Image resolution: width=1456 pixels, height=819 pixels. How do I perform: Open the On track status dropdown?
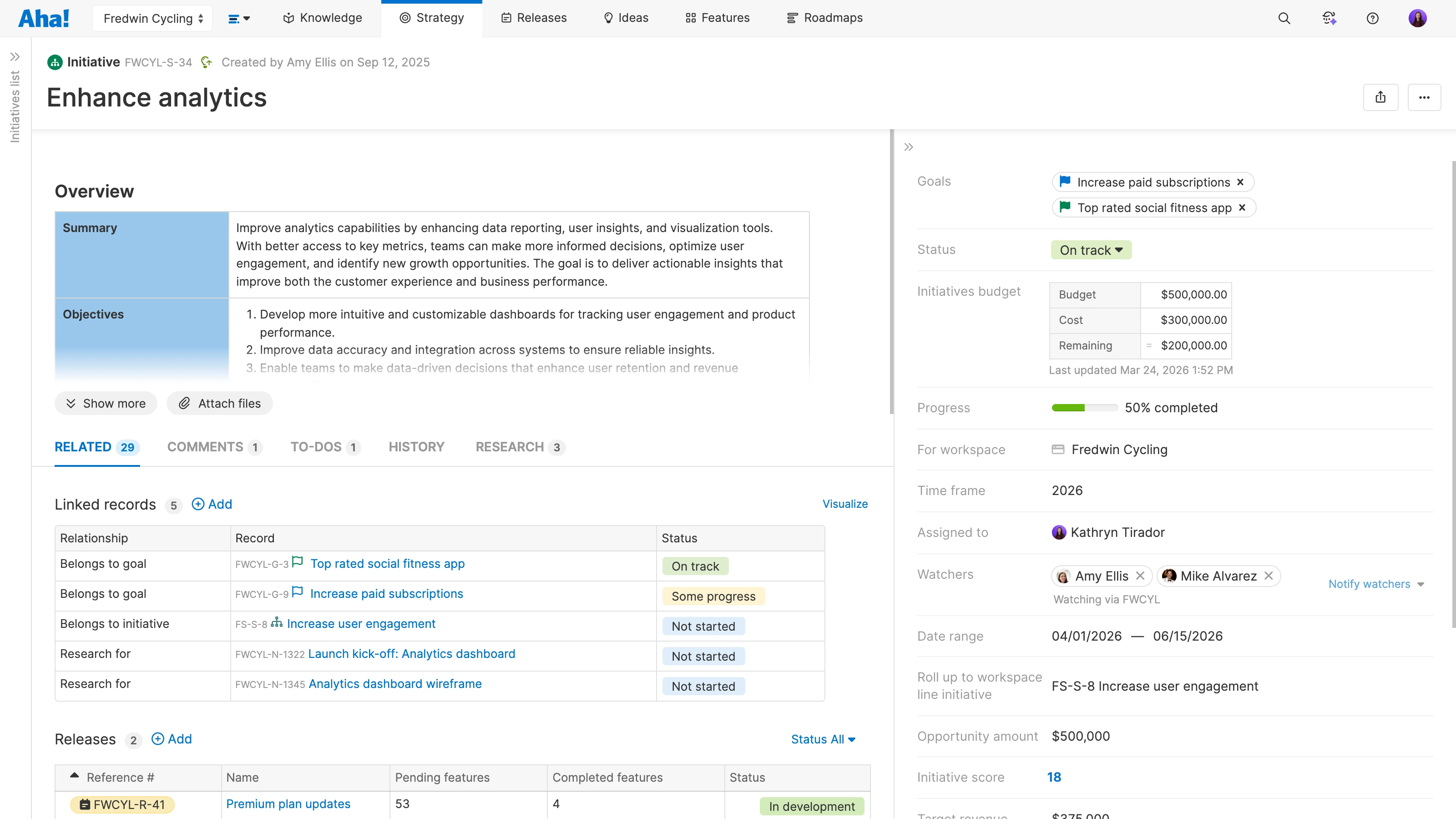coord(1091,250)
